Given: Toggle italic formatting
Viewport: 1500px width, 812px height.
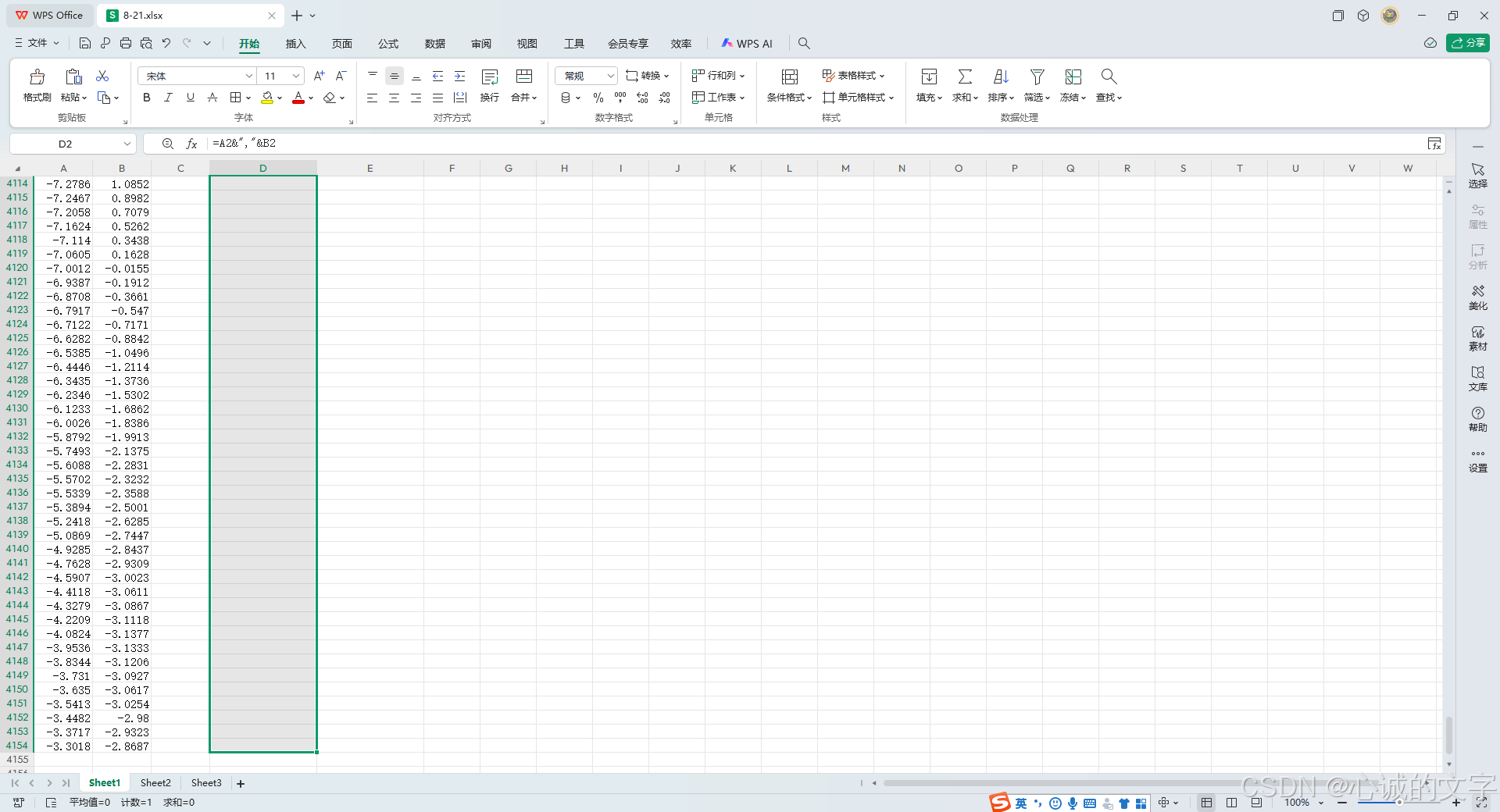Looking at the screenshot, I should pos(168,98).
